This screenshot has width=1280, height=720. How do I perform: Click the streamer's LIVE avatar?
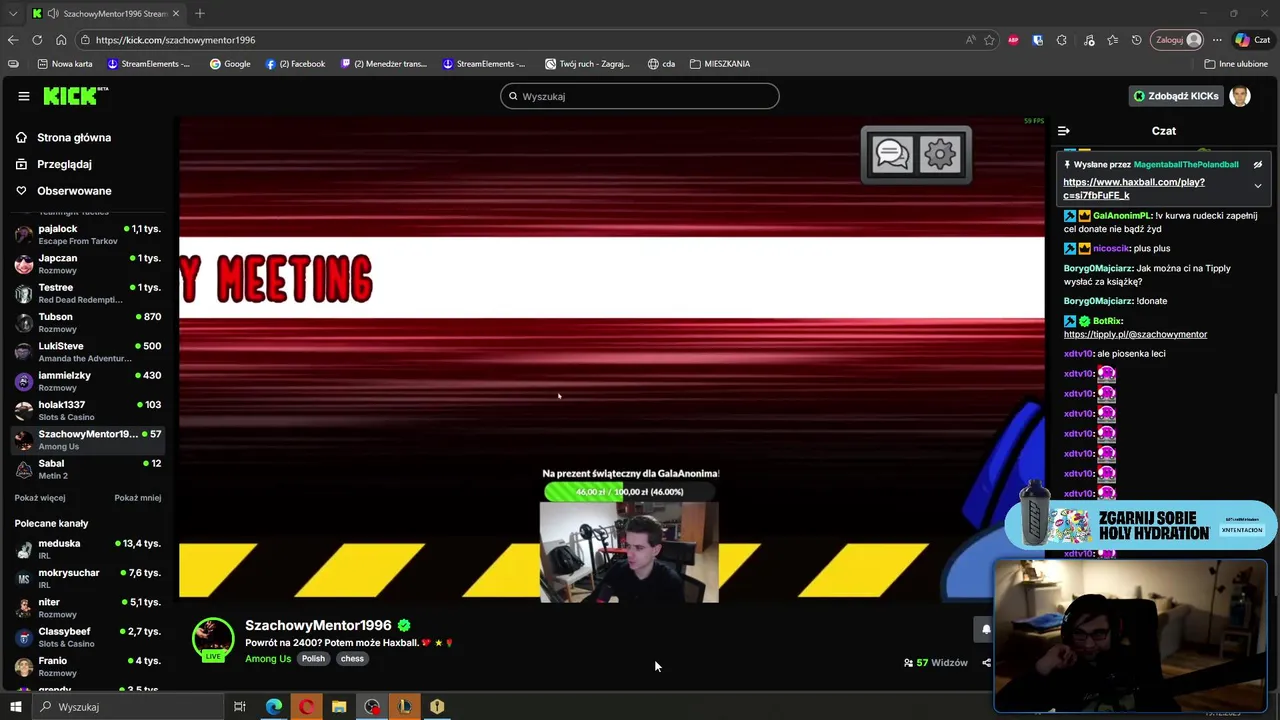tap(213, 640)
